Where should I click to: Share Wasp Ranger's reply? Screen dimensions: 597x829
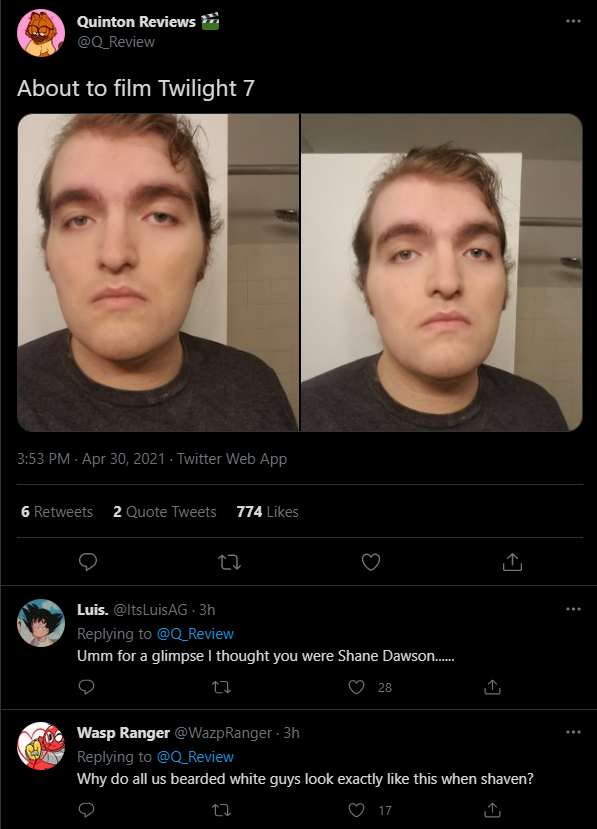tap(492, 810)
